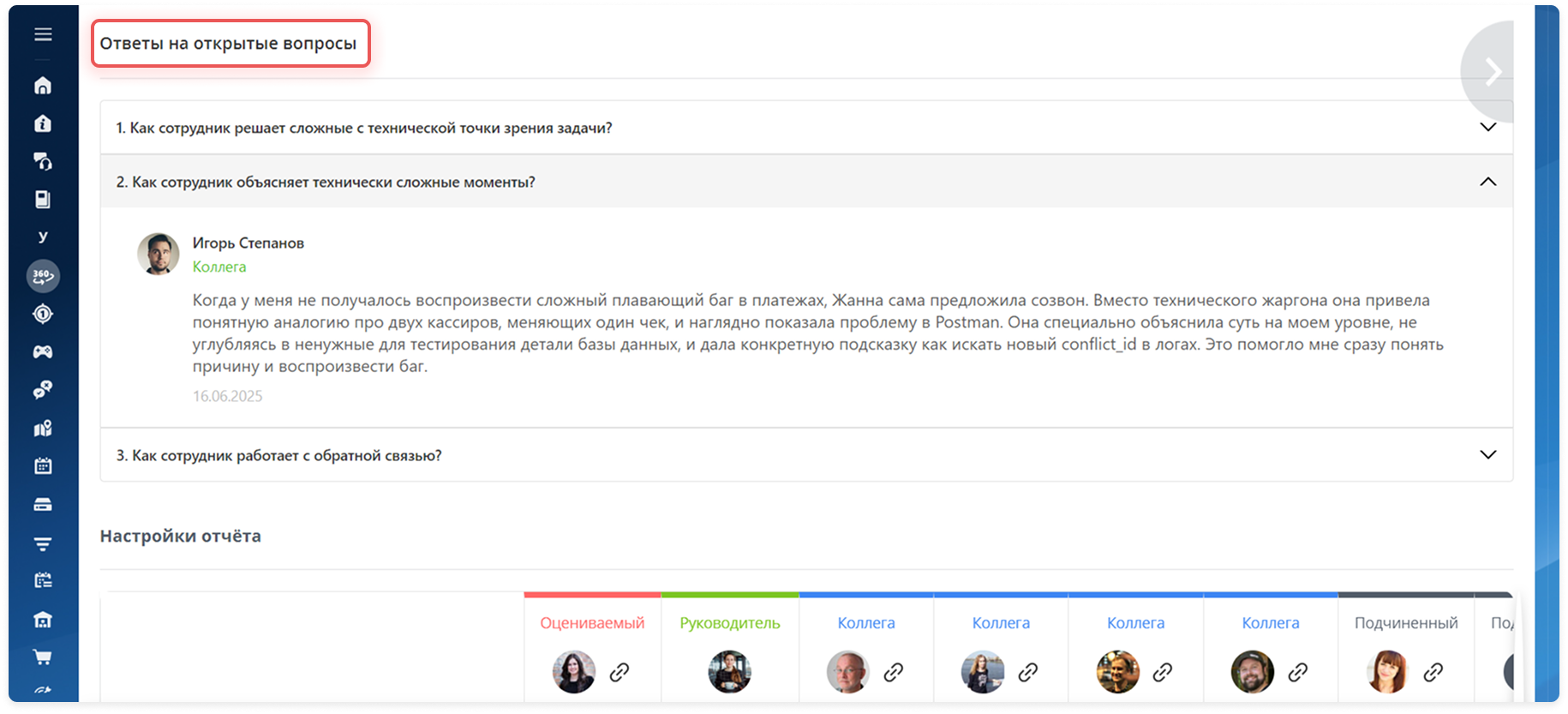The width and height of the screenshot is (1568, 714).
Task: Open the calendar icon in the sidebar
Action: (x=43, y=465)
